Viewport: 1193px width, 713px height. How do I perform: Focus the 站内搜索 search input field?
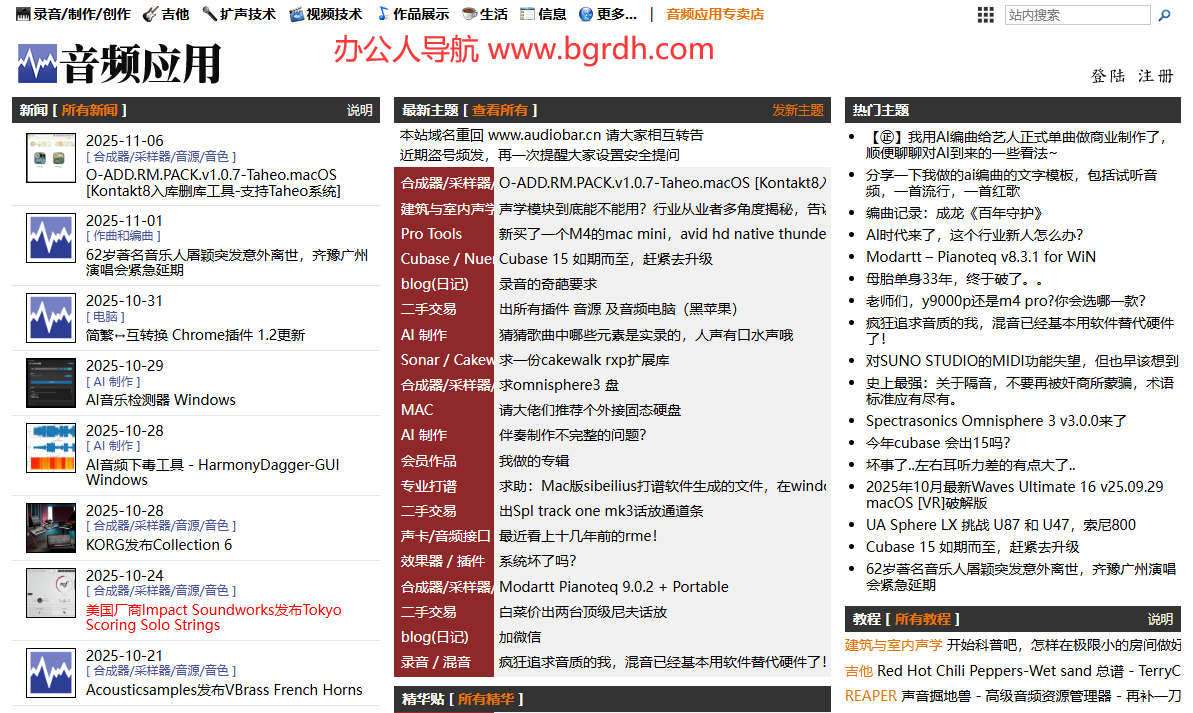[1076, 15]
